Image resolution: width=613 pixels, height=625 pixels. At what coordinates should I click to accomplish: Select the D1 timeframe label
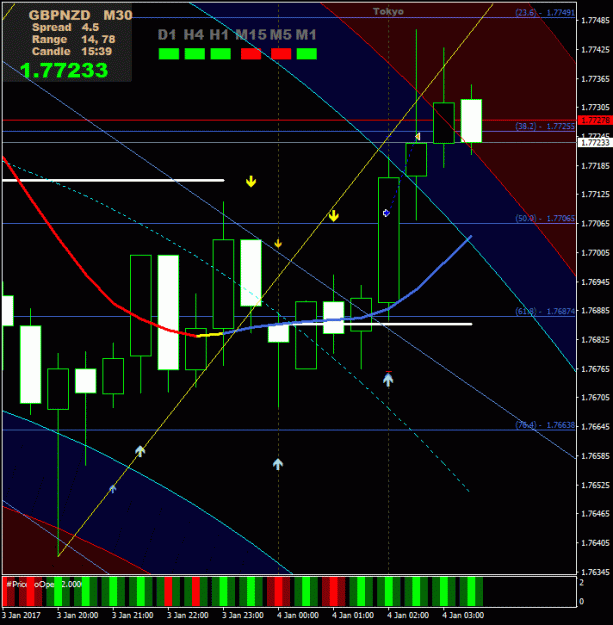click(x=167, y=35)
